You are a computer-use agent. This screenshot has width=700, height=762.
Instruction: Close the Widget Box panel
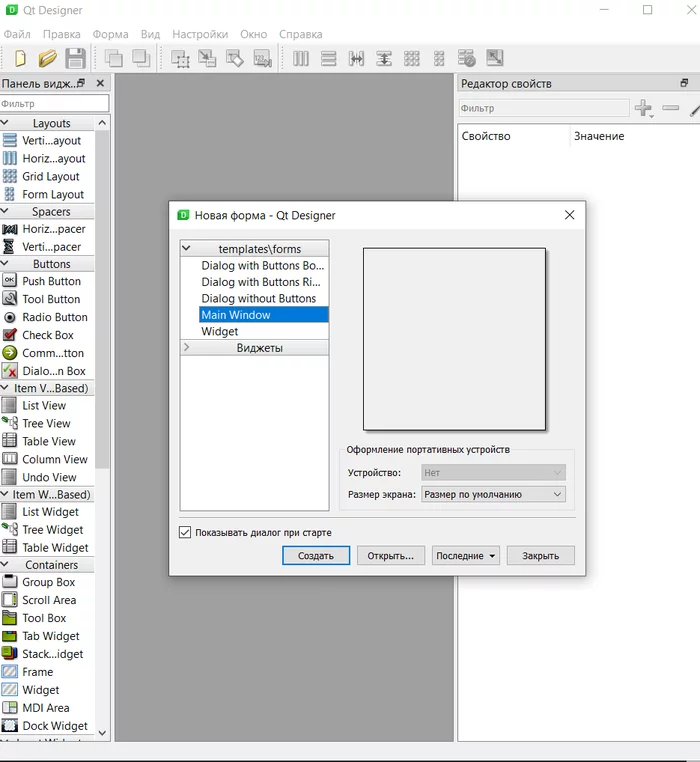click(x=100, y=83)
